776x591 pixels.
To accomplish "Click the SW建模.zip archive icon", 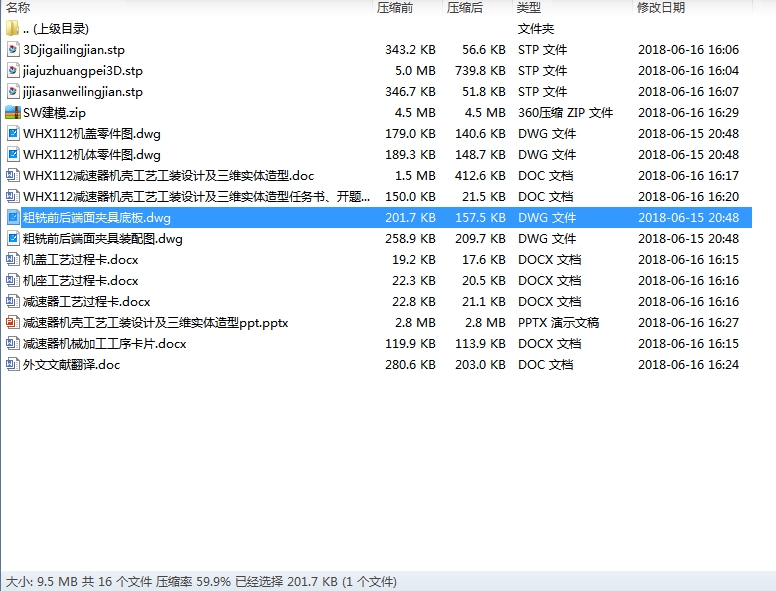I will coord(12,112).
